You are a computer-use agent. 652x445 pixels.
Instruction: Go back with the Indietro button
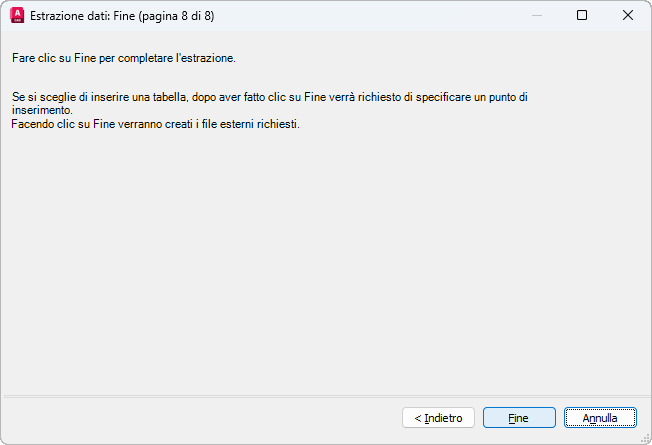[x=438, y=417]
